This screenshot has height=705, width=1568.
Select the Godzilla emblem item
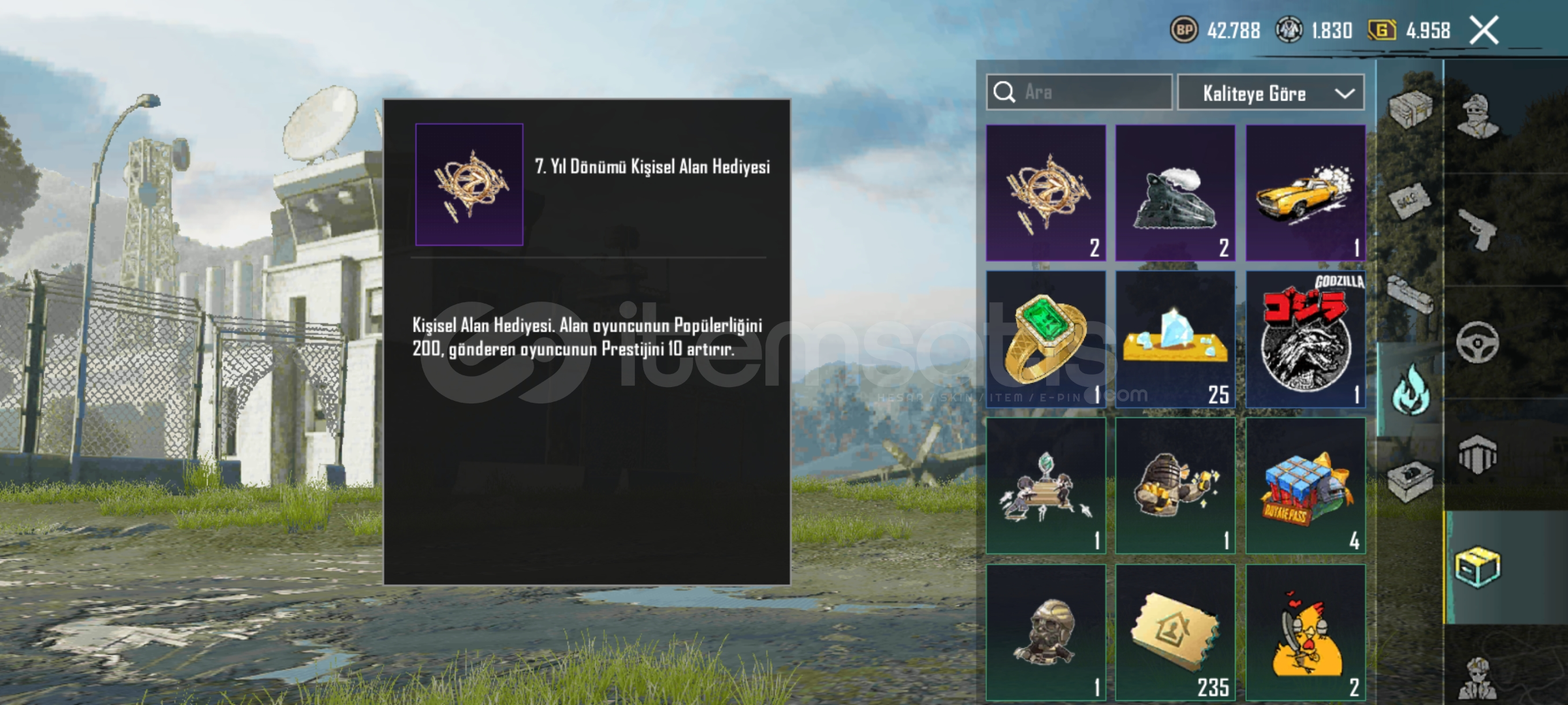(1305, 339)
